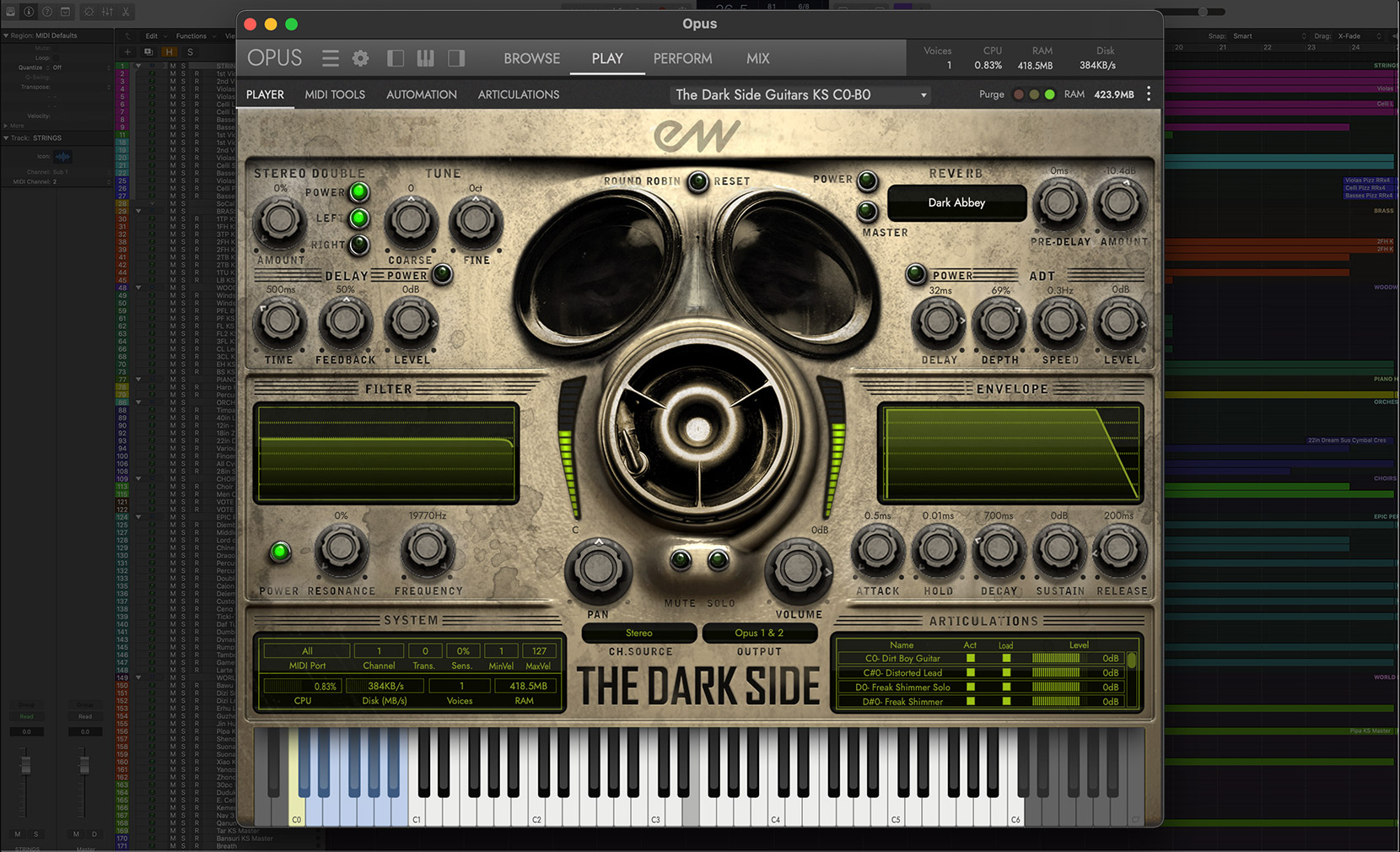Click the Tune Fine knob
The width and height of the screenshot is (1400, 852).
[476, 221]
